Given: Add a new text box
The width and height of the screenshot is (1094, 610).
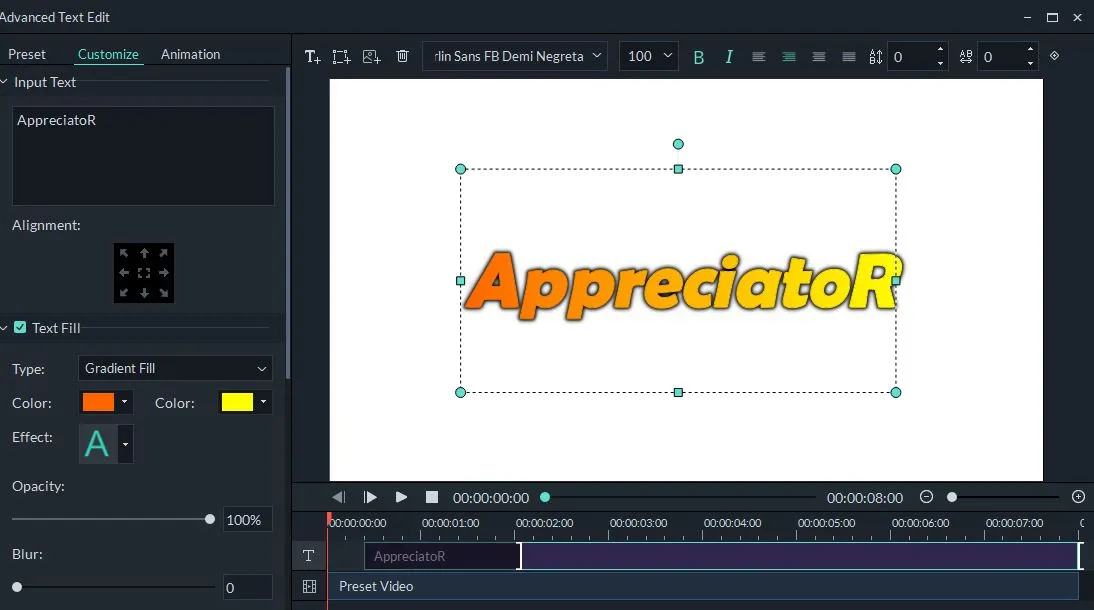Looking at the screenshot, I should pyautogui.click(x=313, y=57).
